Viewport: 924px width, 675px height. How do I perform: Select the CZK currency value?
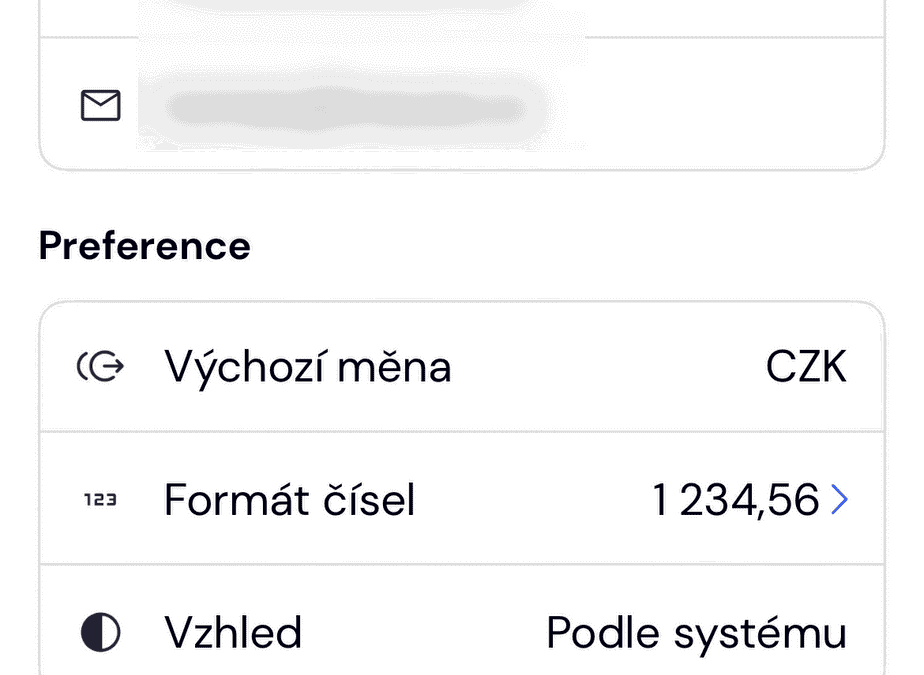click(806, 368)
